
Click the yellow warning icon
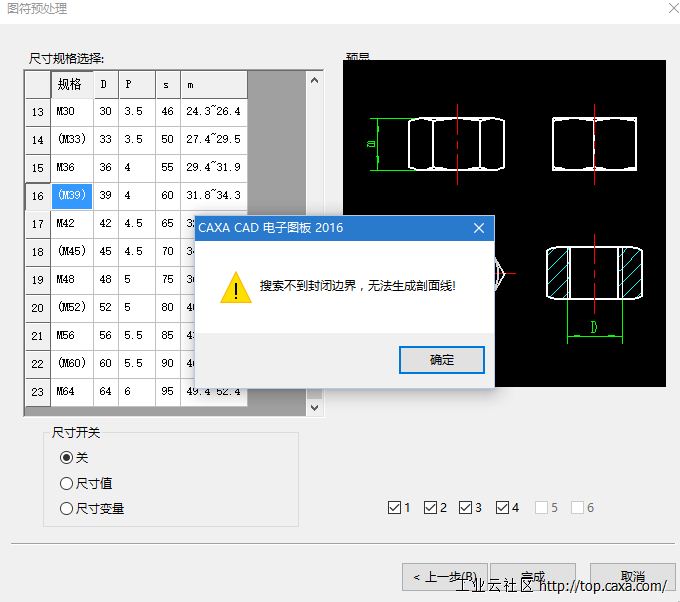click(236, 287)
